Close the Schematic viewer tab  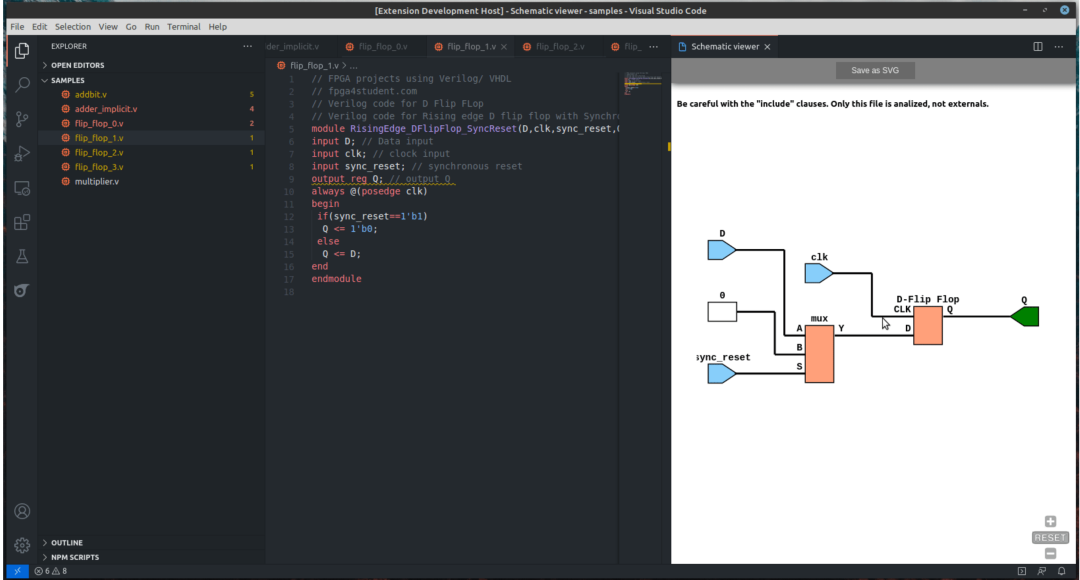click(770, 47)
